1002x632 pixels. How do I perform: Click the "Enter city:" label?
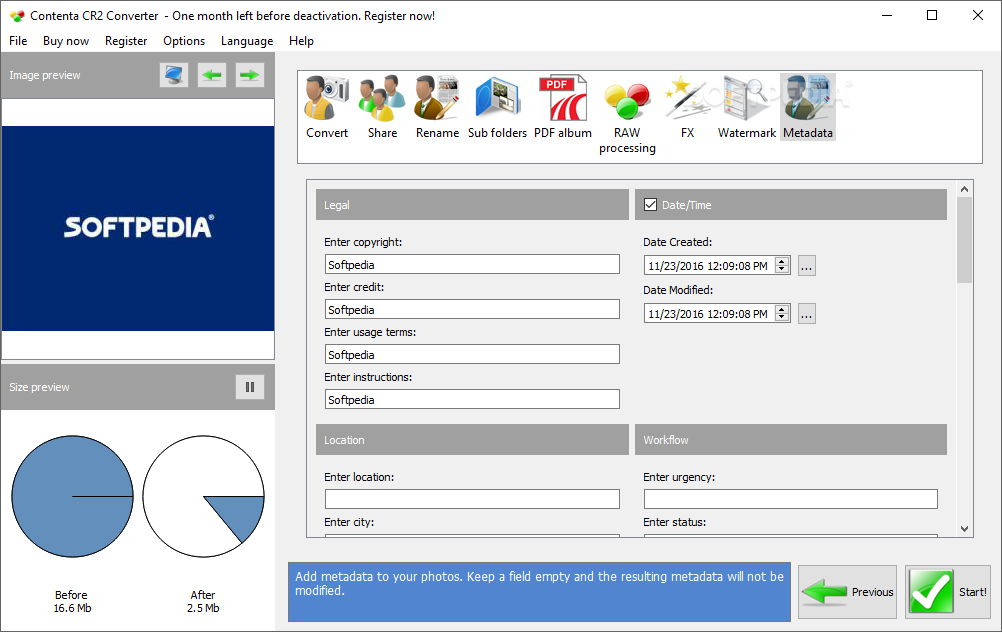pyautogui.click(x=349, y=522)
